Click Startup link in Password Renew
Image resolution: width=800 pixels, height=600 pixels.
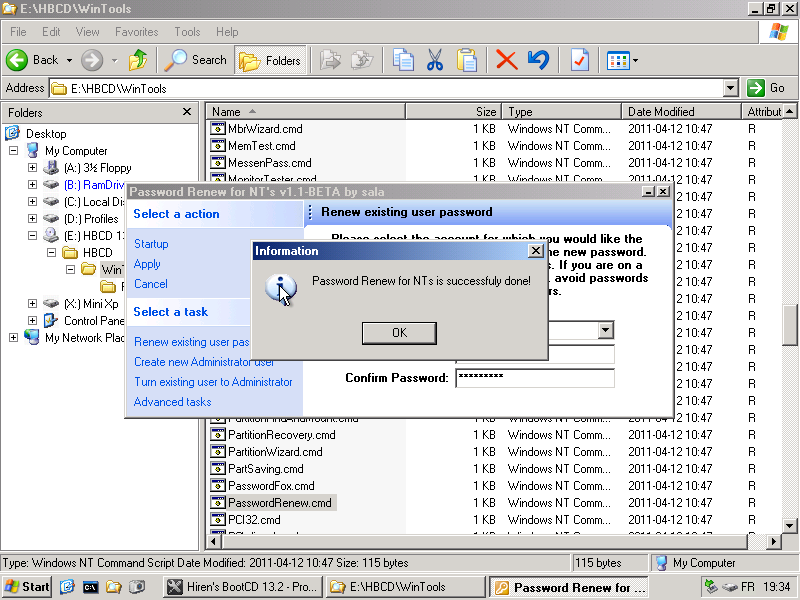(151, 244)
